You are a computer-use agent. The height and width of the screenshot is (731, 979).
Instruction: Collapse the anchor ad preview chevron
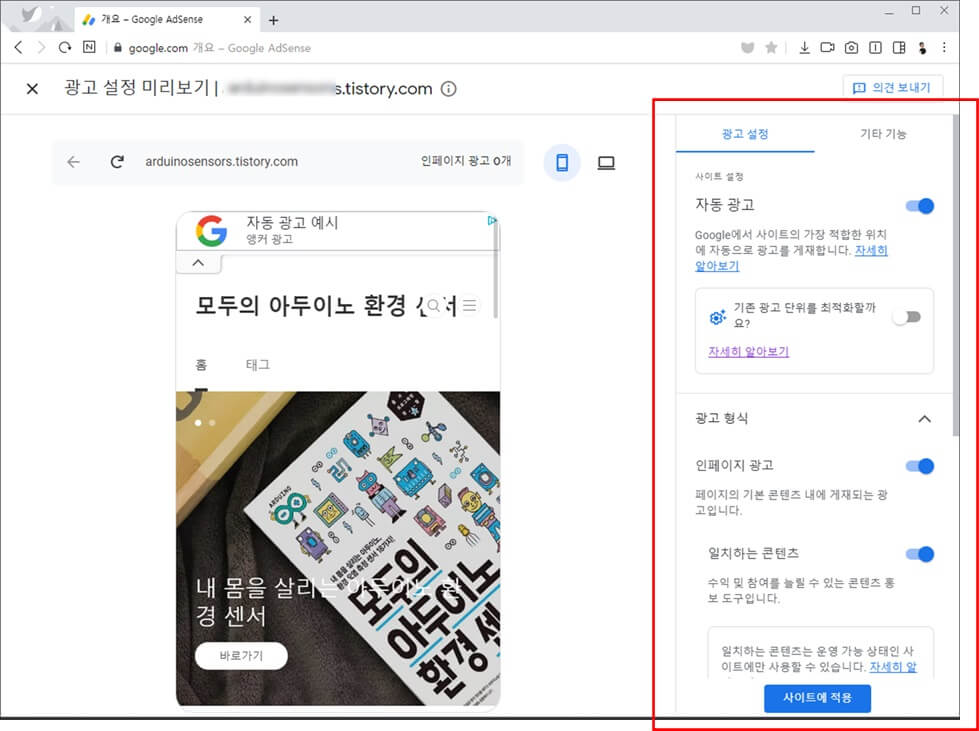198,264
